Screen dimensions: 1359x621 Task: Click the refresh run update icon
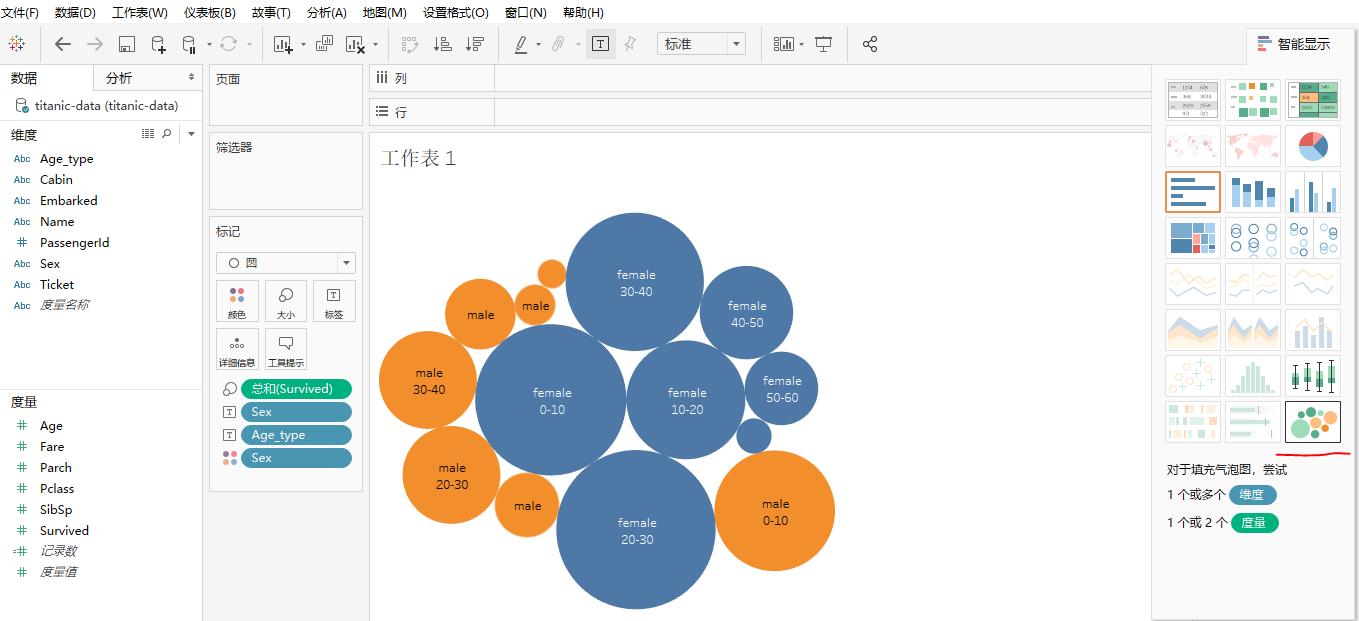pyautogui.click(x=228, y=44)
